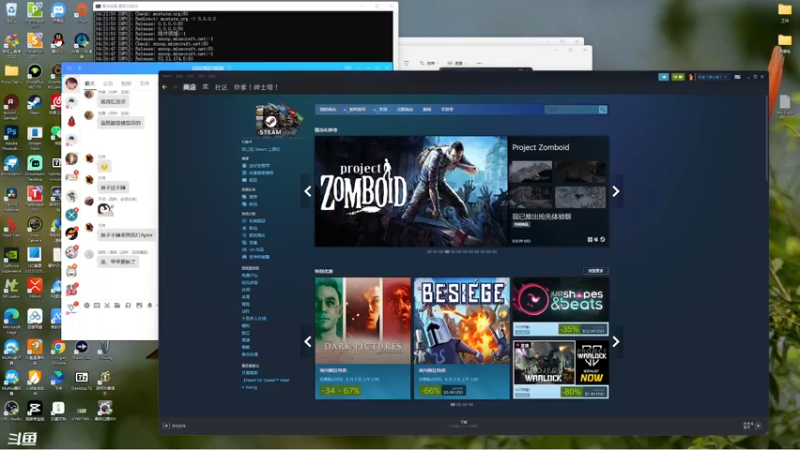The width and height of the screenshot is (800, 450).
Task: Select bottom-right Project Zomboid screenshot thumbnail
Action: click(x=580, y=197)
